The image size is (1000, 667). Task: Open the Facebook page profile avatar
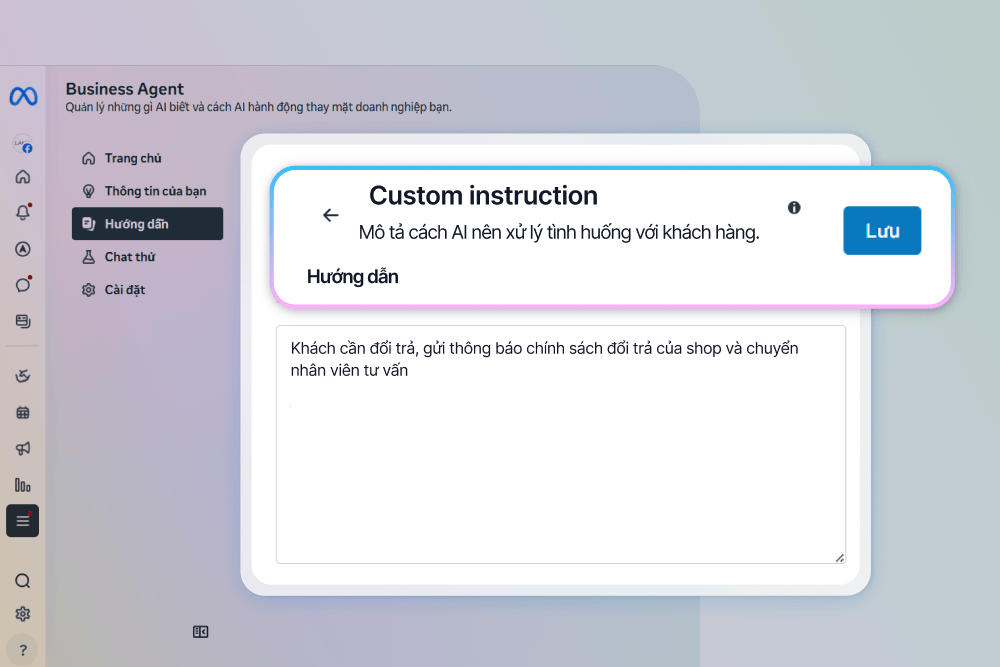pos(23,144)
